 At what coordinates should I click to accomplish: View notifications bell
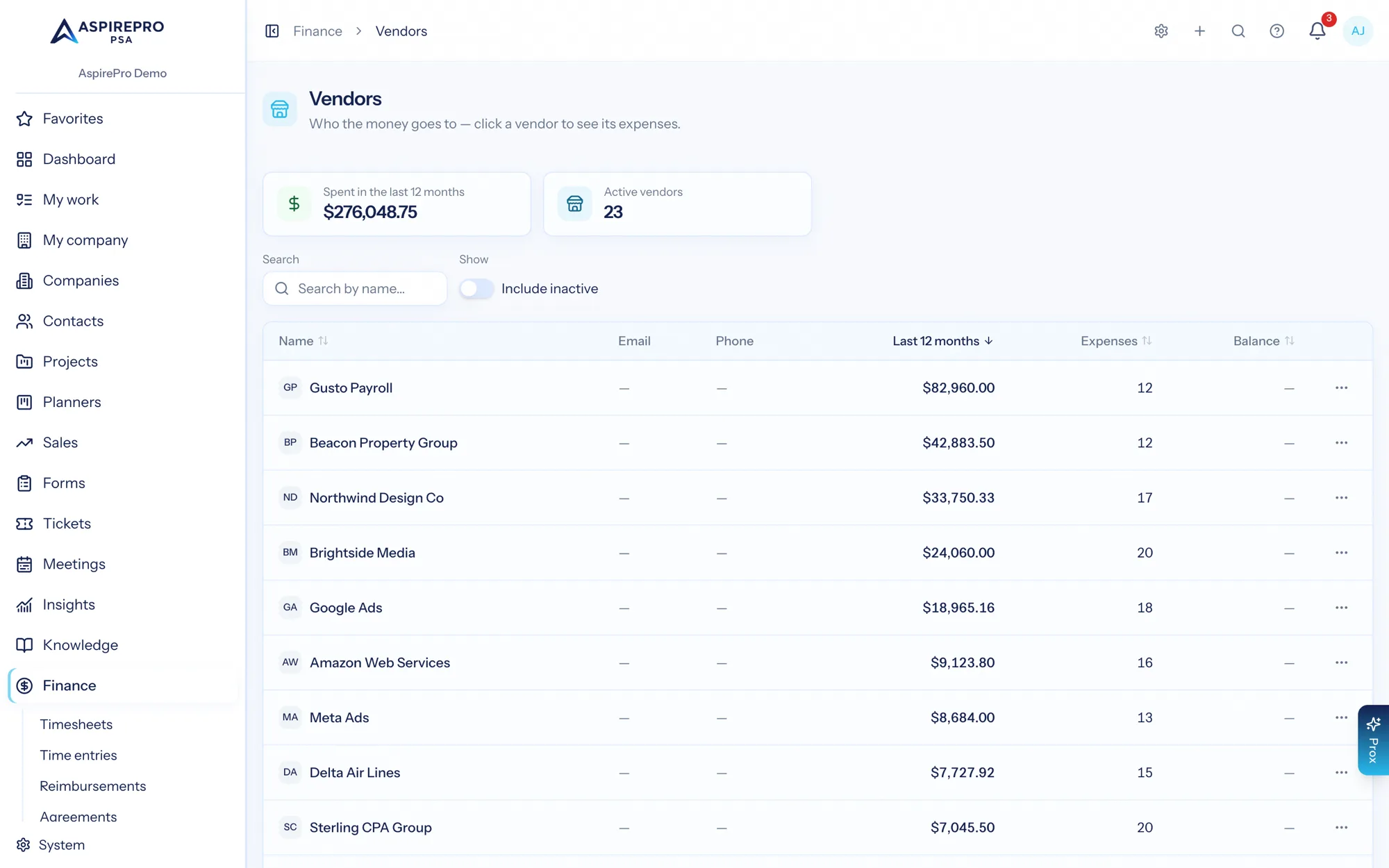[x=1317, y=31]
